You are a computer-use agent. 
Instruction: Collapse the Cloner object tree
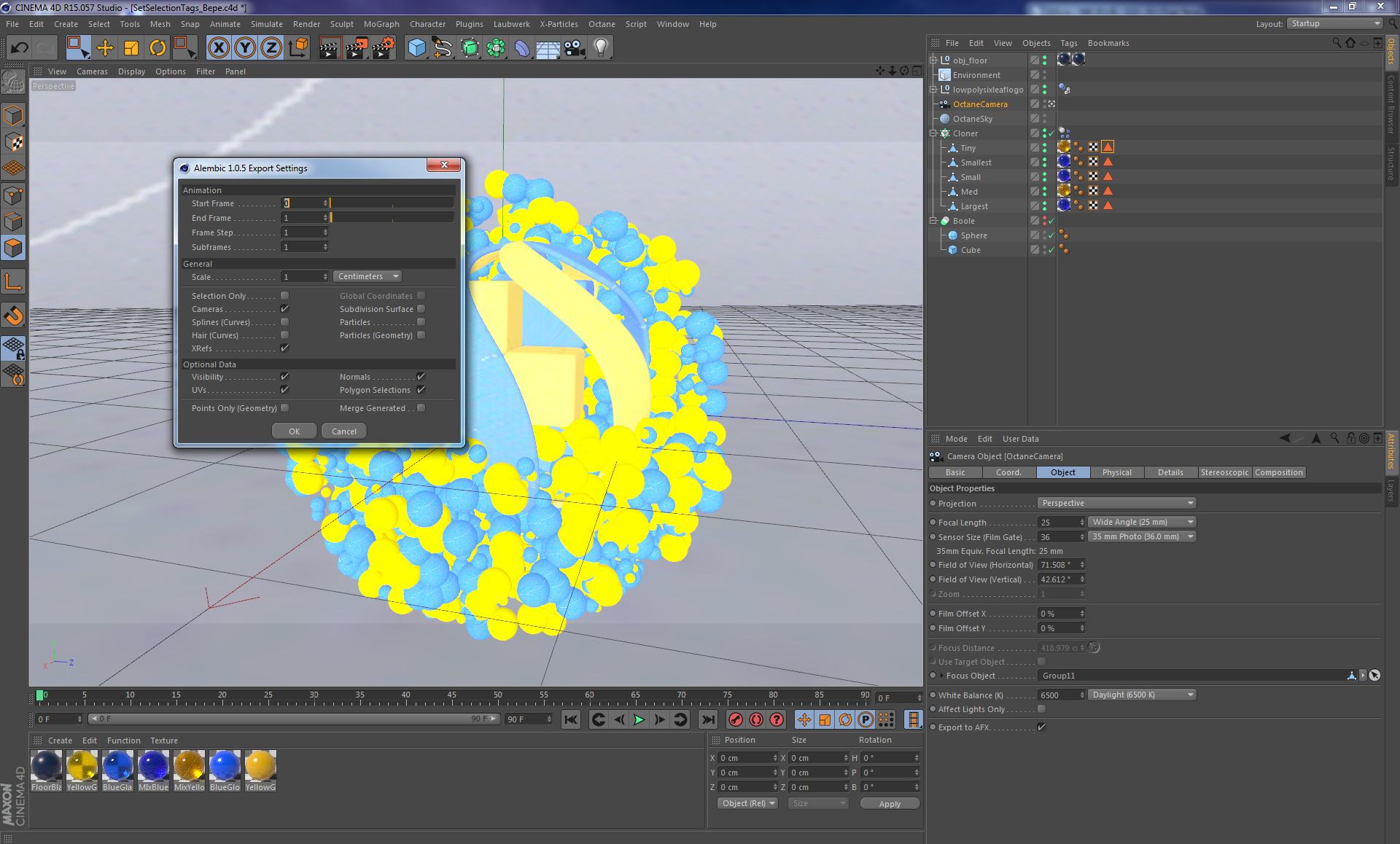pyautogui.click(x=933, y=133)
